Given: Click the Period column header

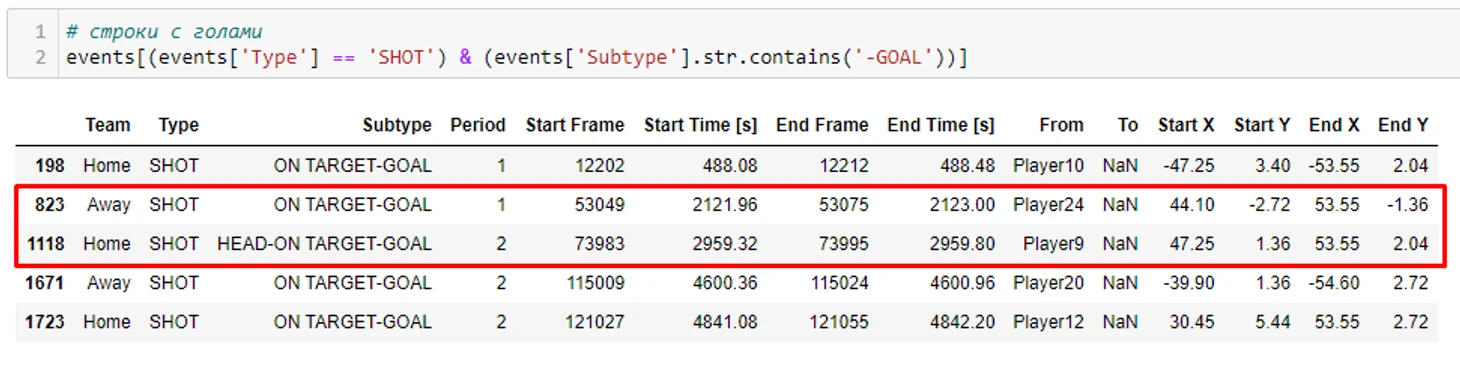Looking at the screenshot, I should coord(478,125).
